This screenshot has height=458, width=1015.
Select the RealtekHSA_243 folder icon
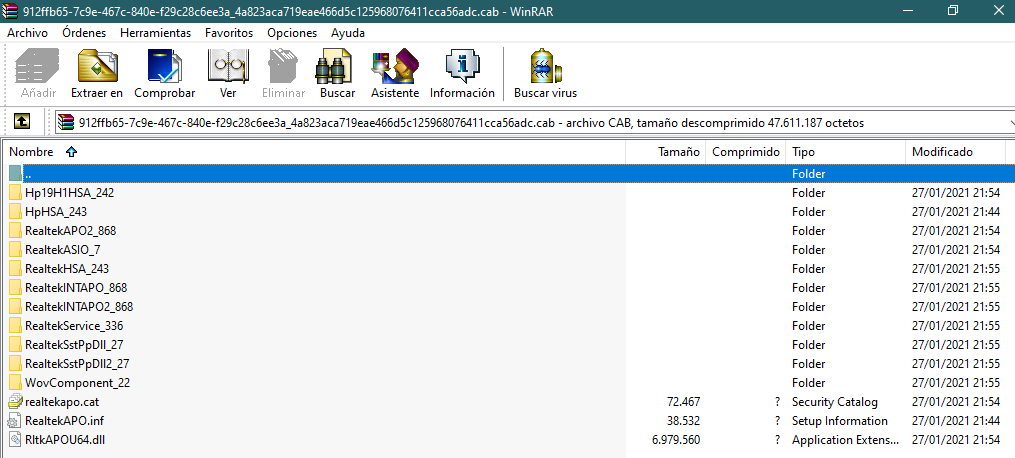[16, 268]
